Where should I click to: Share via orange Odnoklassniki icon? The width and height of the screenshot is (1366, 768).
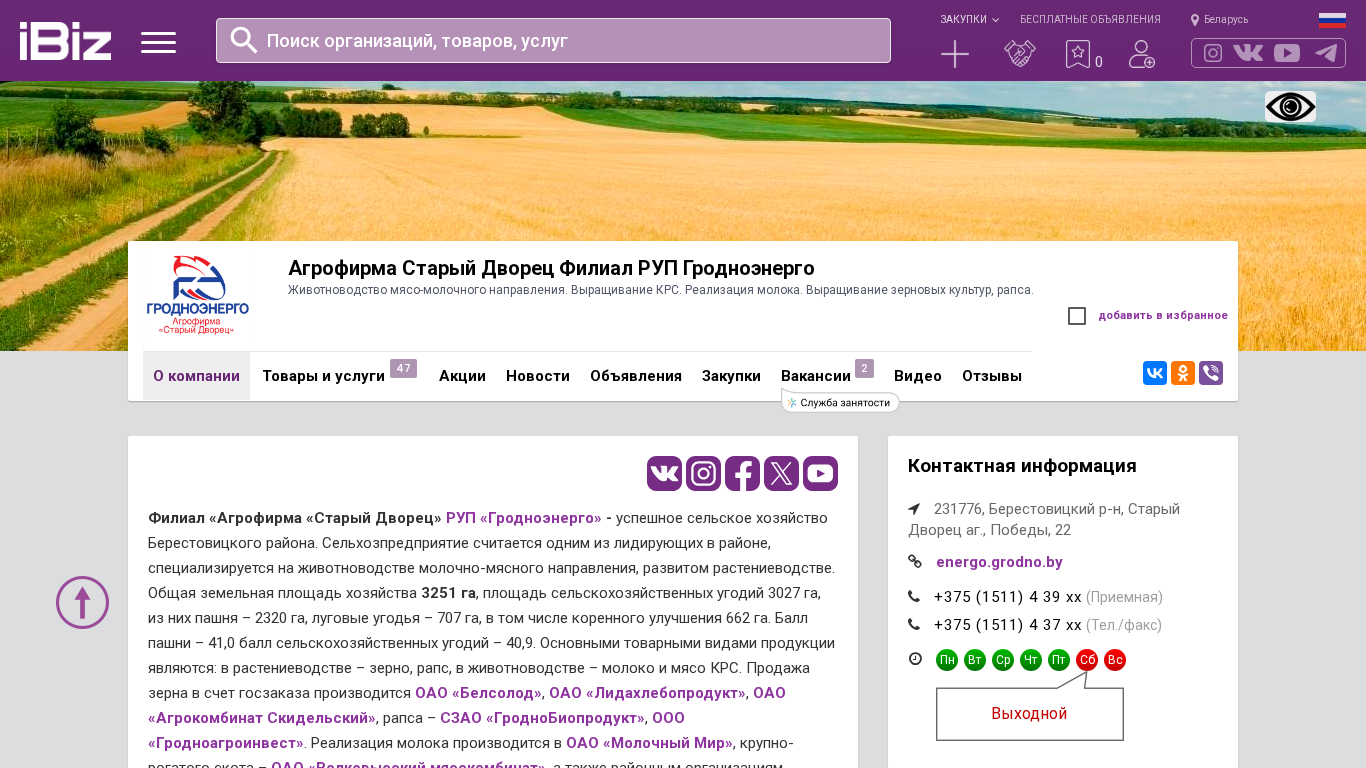(x=1183, y=373)
